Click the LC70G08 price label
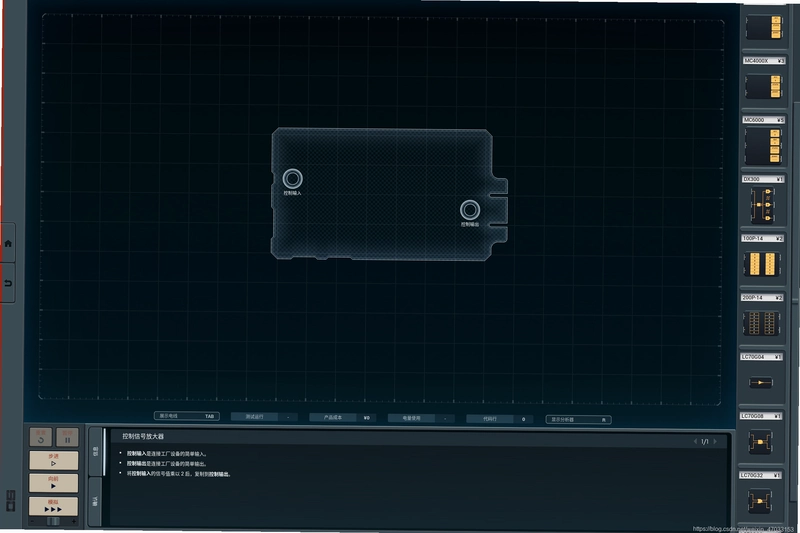800x533 pixels. (x=761, y=416)
